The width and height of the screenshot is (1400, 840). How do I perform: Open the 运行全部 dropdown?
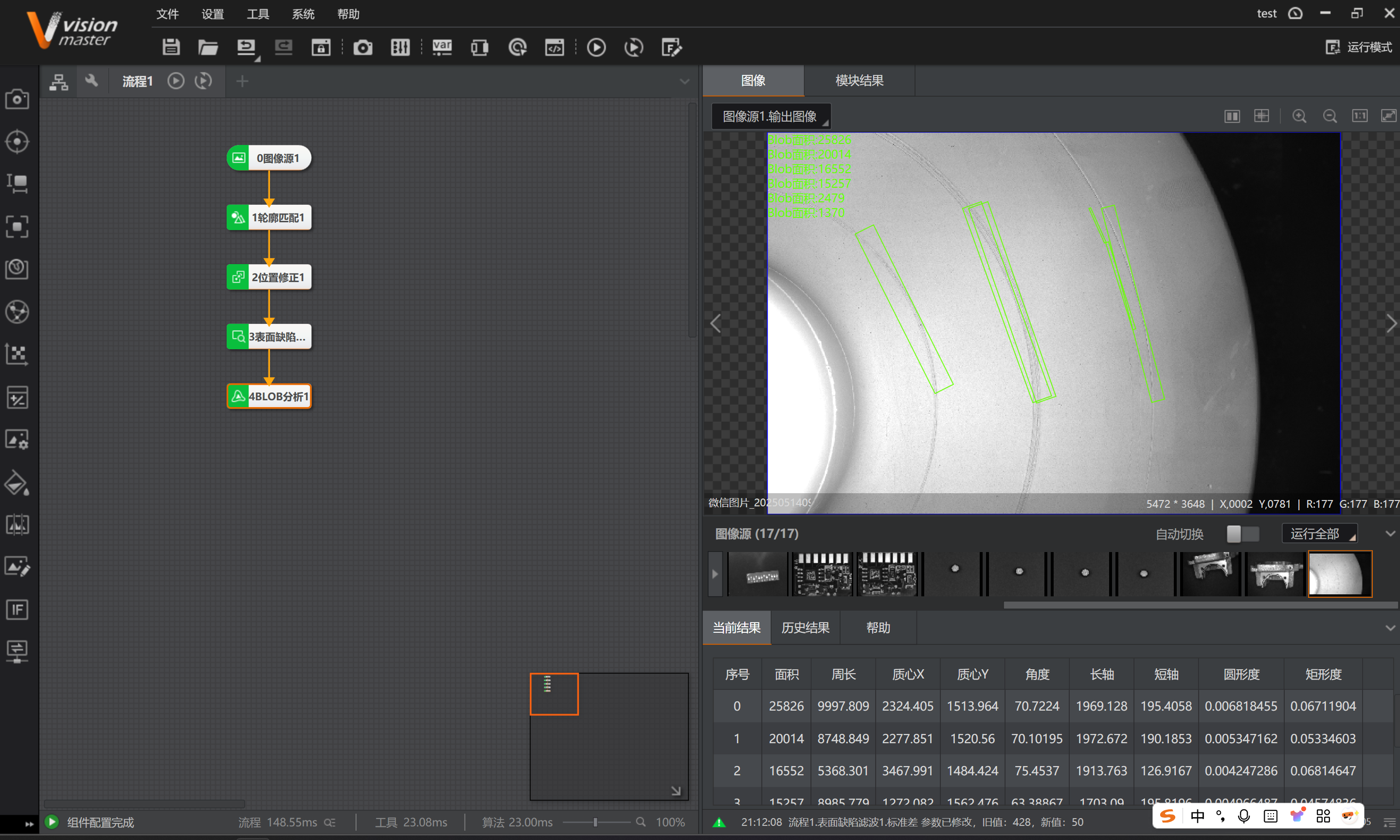[1319, 534]
